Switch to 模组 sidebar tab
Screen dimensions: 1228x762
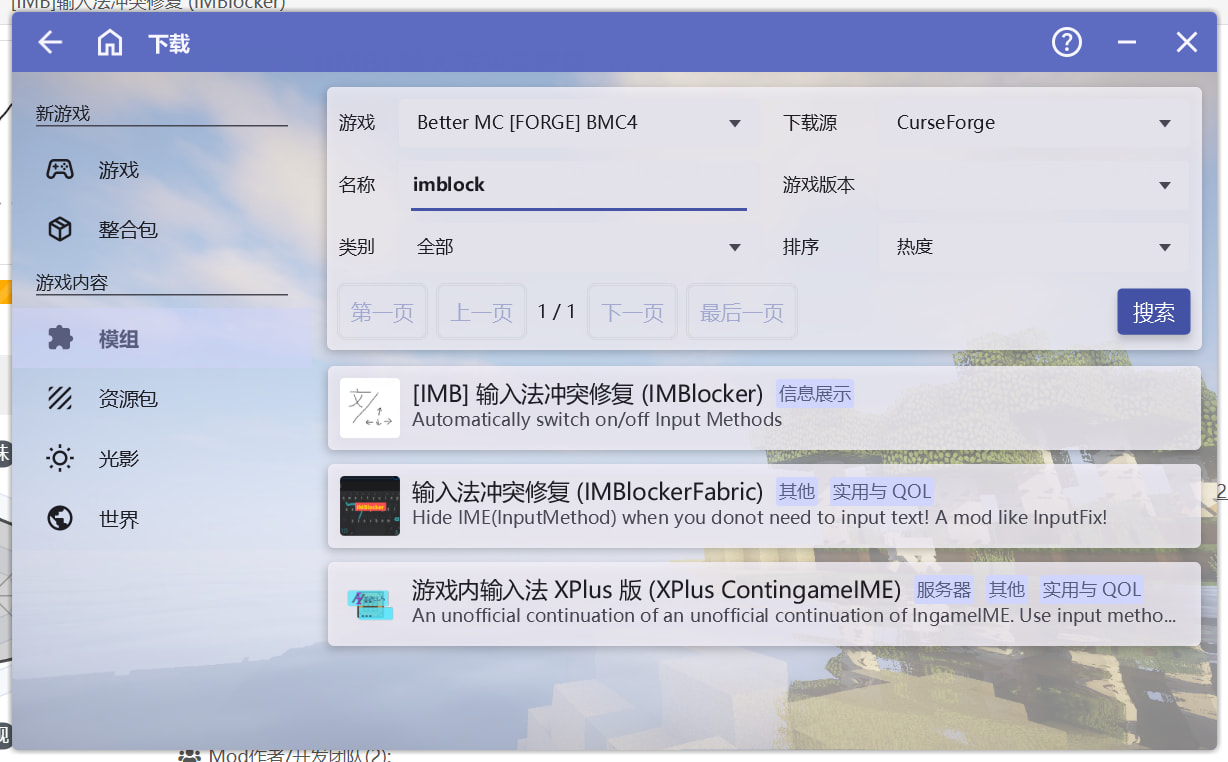point(162,339)
